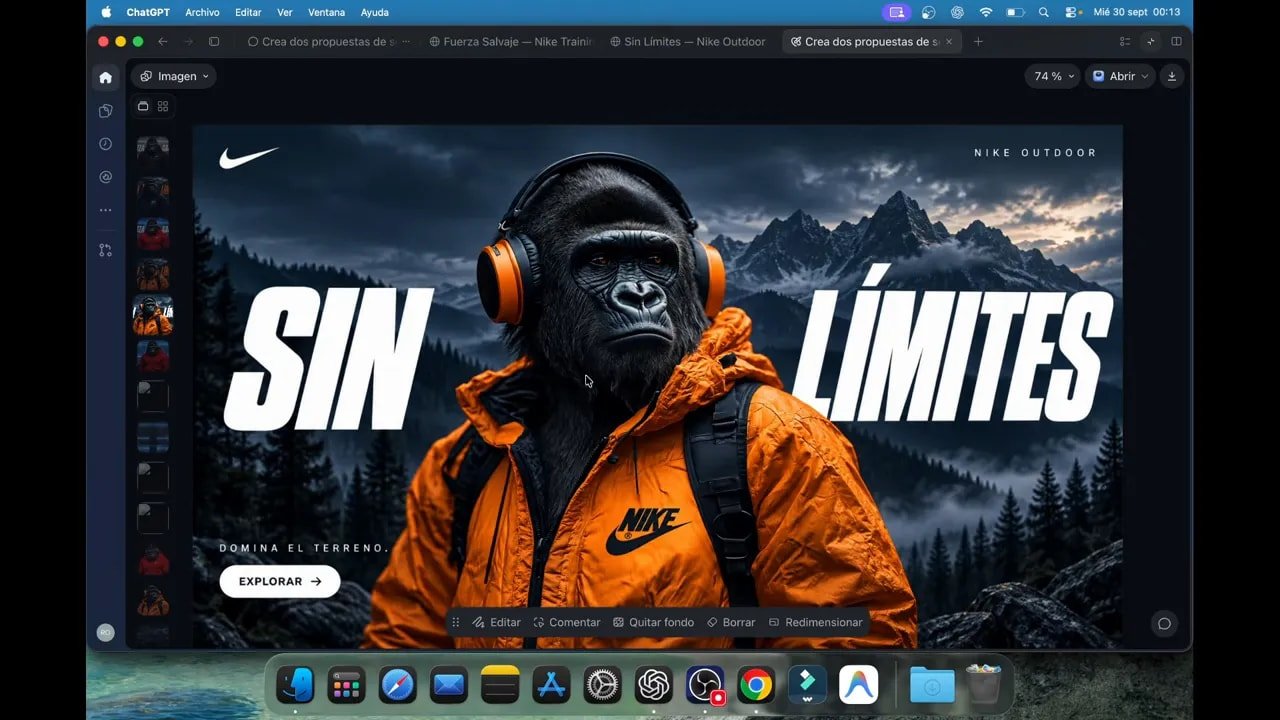The image size is (1280, 720).
Task: Switch to Fuerza Salvaje — Nike Training tab
Action: [x=510, y=42]
